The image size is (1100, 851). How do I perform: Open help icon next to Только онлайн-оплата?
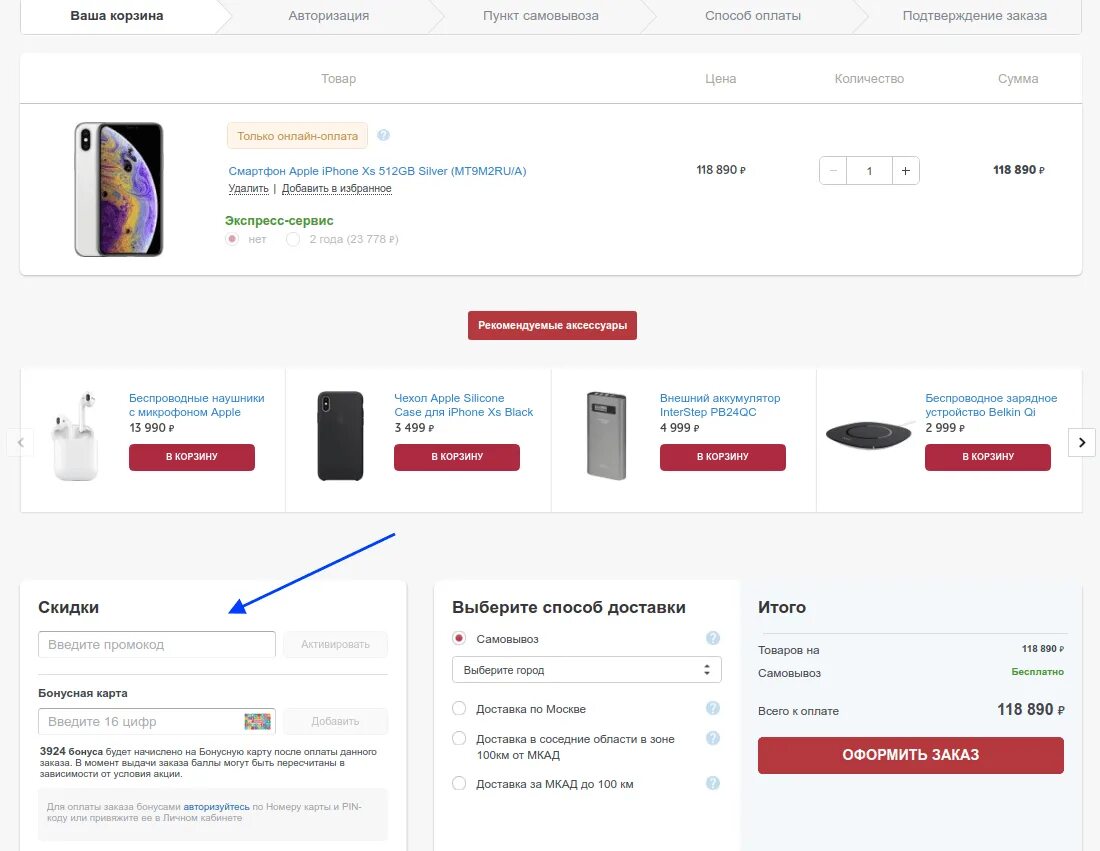(383, 135)
